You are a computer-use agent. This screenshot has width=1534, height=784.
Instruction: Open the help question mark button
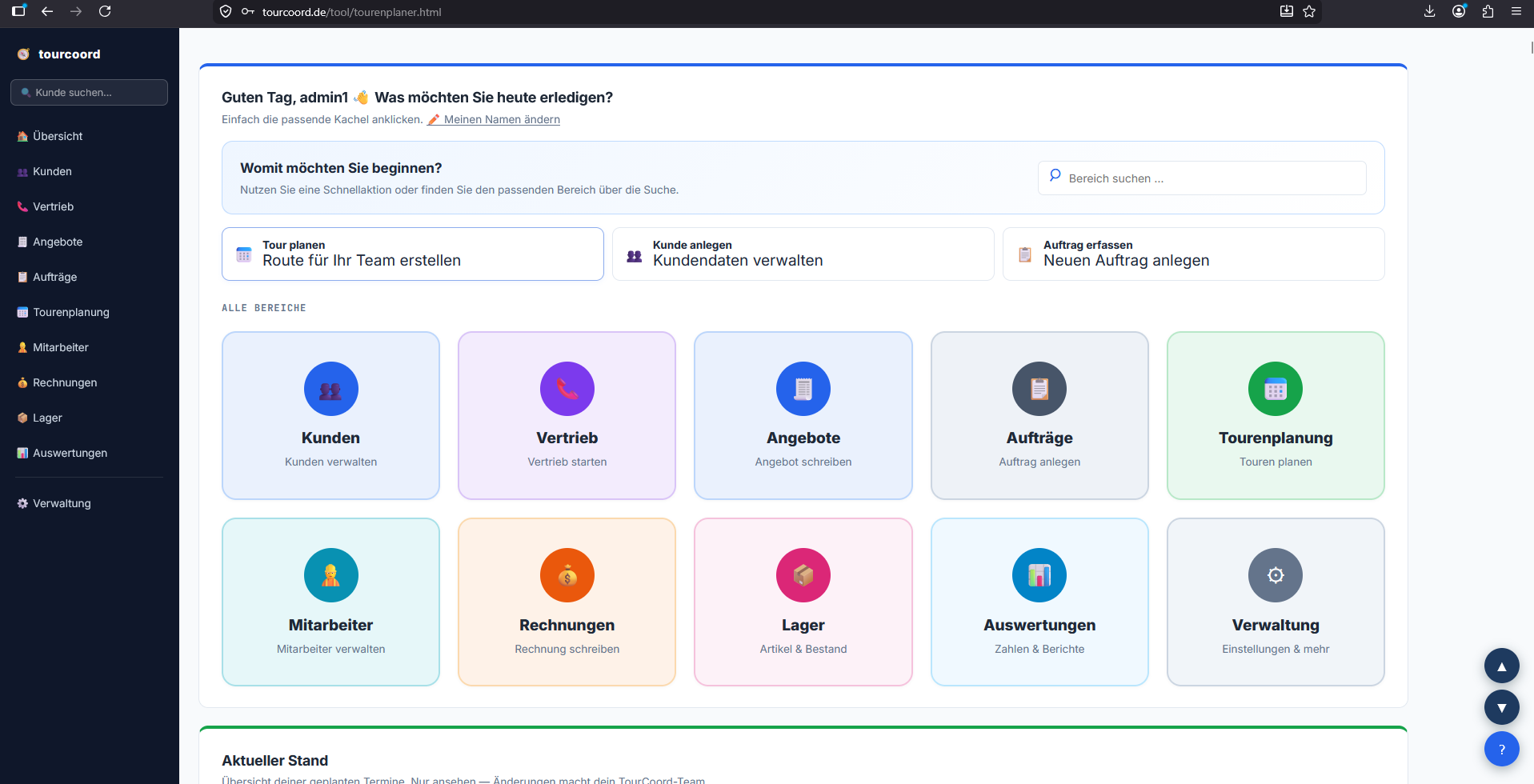1502,750
